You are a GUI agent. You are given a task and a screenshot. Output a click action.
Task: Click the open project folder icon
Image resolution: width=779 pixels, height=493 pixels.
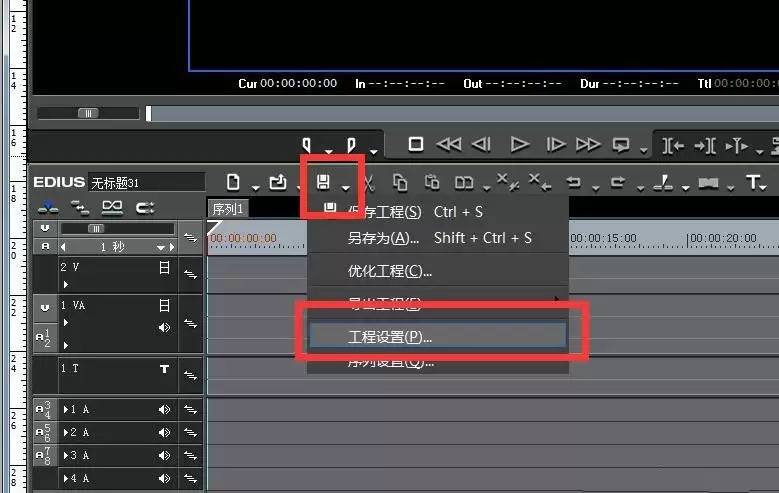(278, 182)
